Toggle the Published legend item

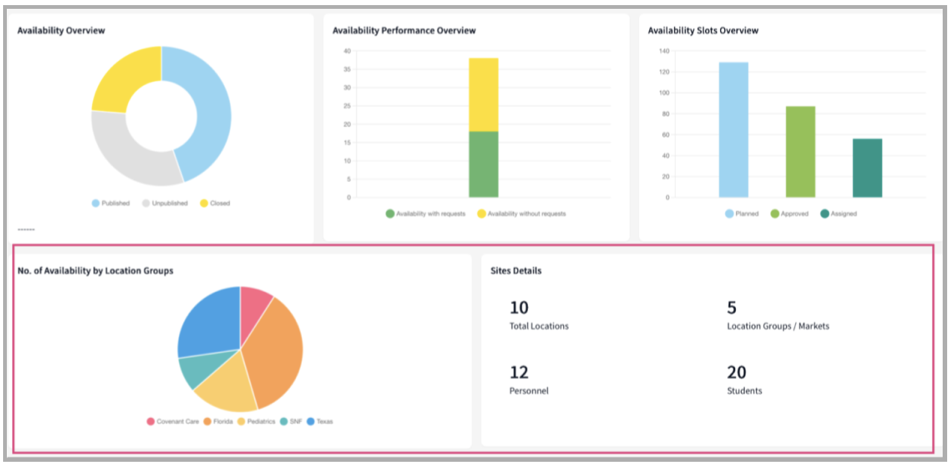coord(111,203)
